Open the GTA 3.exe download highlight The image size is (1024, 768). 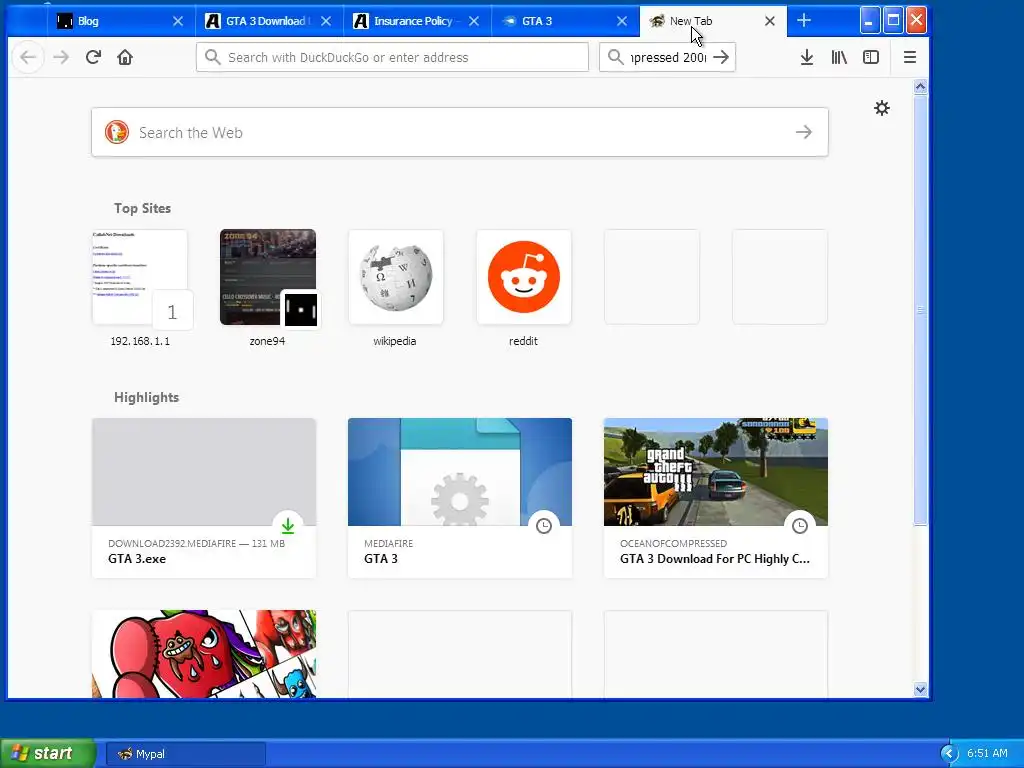204,498
